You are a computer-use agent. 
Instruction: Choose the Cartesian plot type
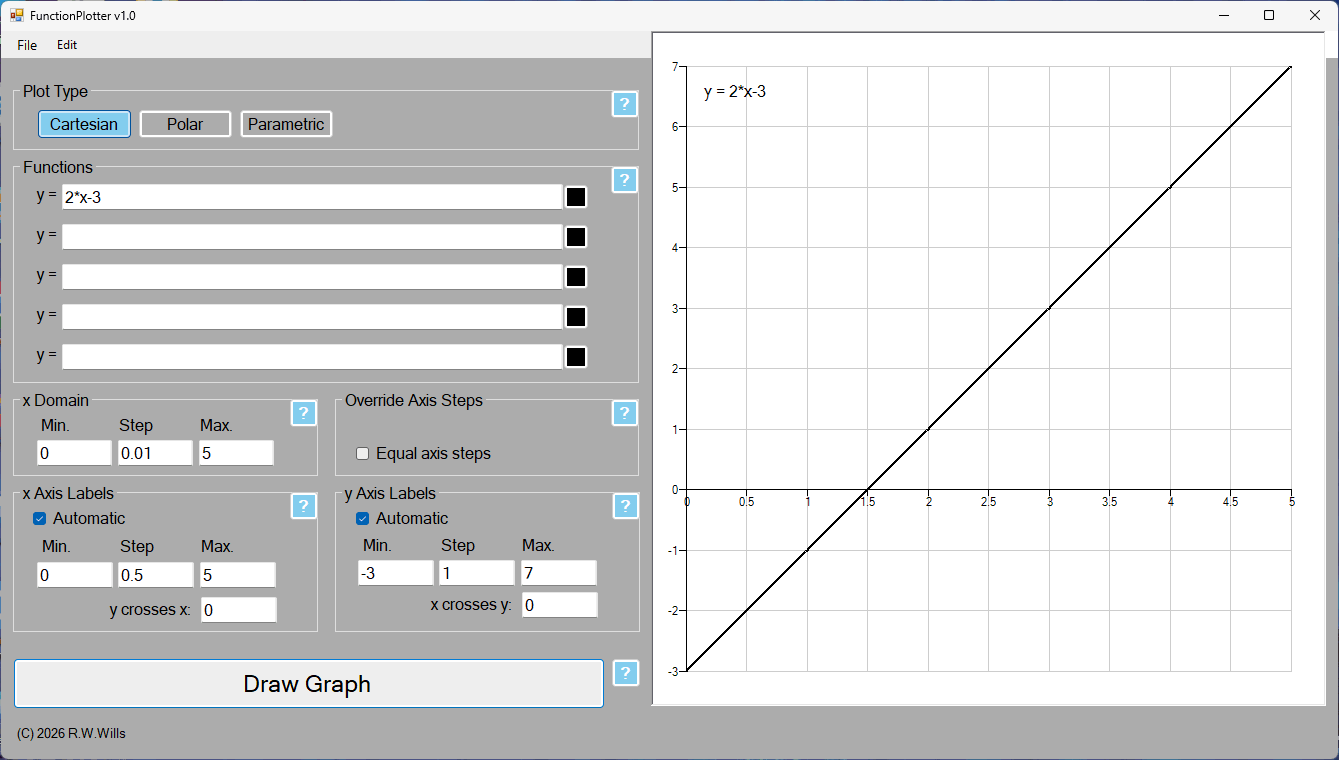coord(84,124)
